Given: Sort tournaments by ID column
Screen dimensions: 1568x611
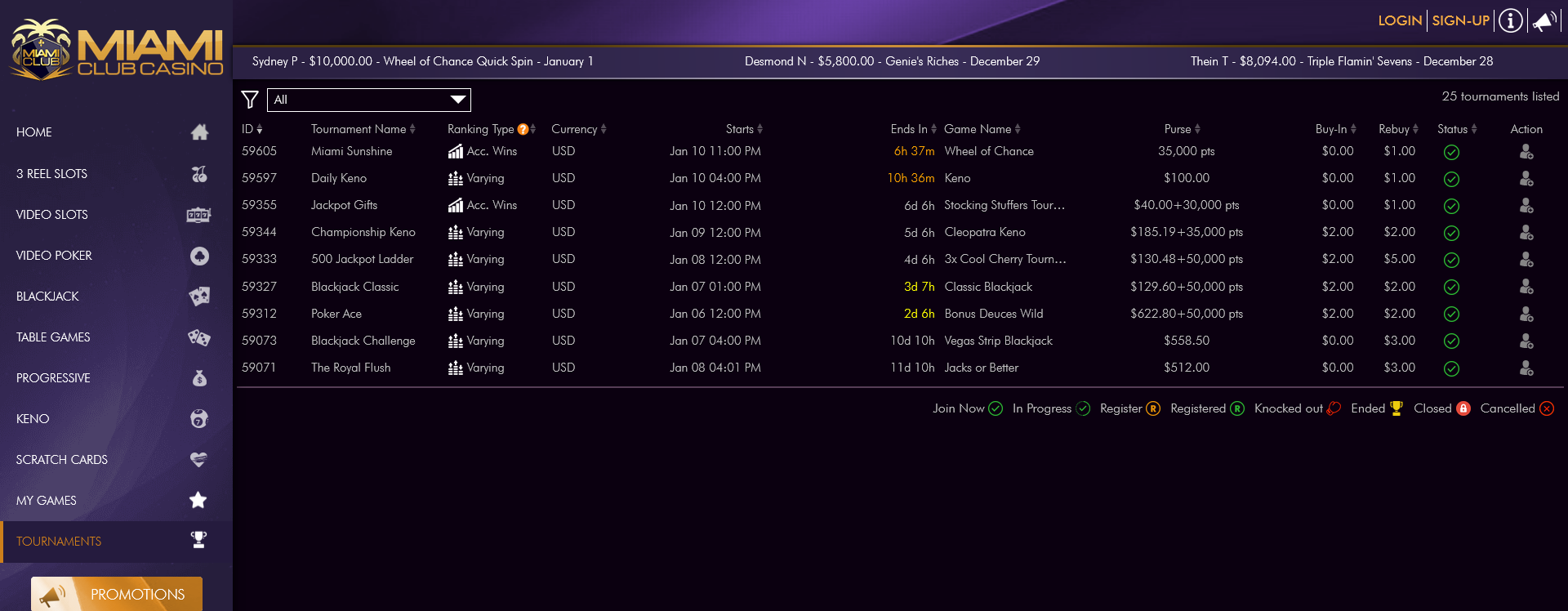Looking at the screenshot, I should pos(252,129).
